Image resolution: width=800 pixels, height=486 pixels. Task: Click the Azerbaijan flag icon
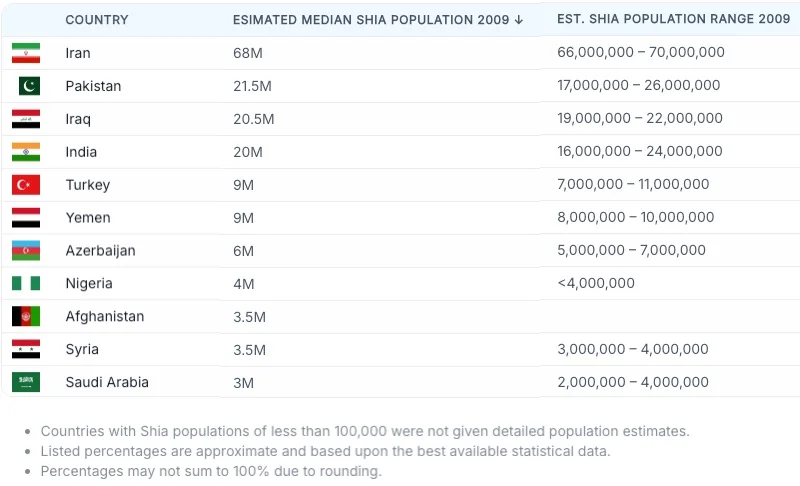(x=26, y=251)
